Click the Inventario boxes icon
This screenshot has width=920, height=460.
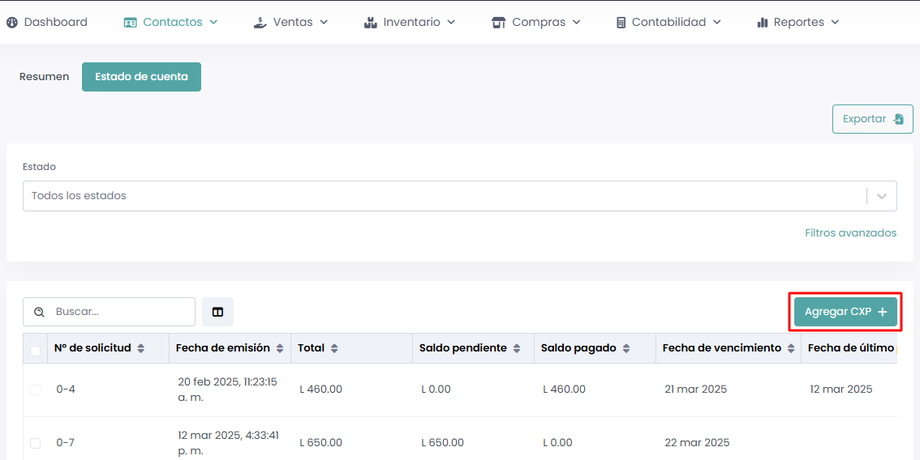(370, 22)
